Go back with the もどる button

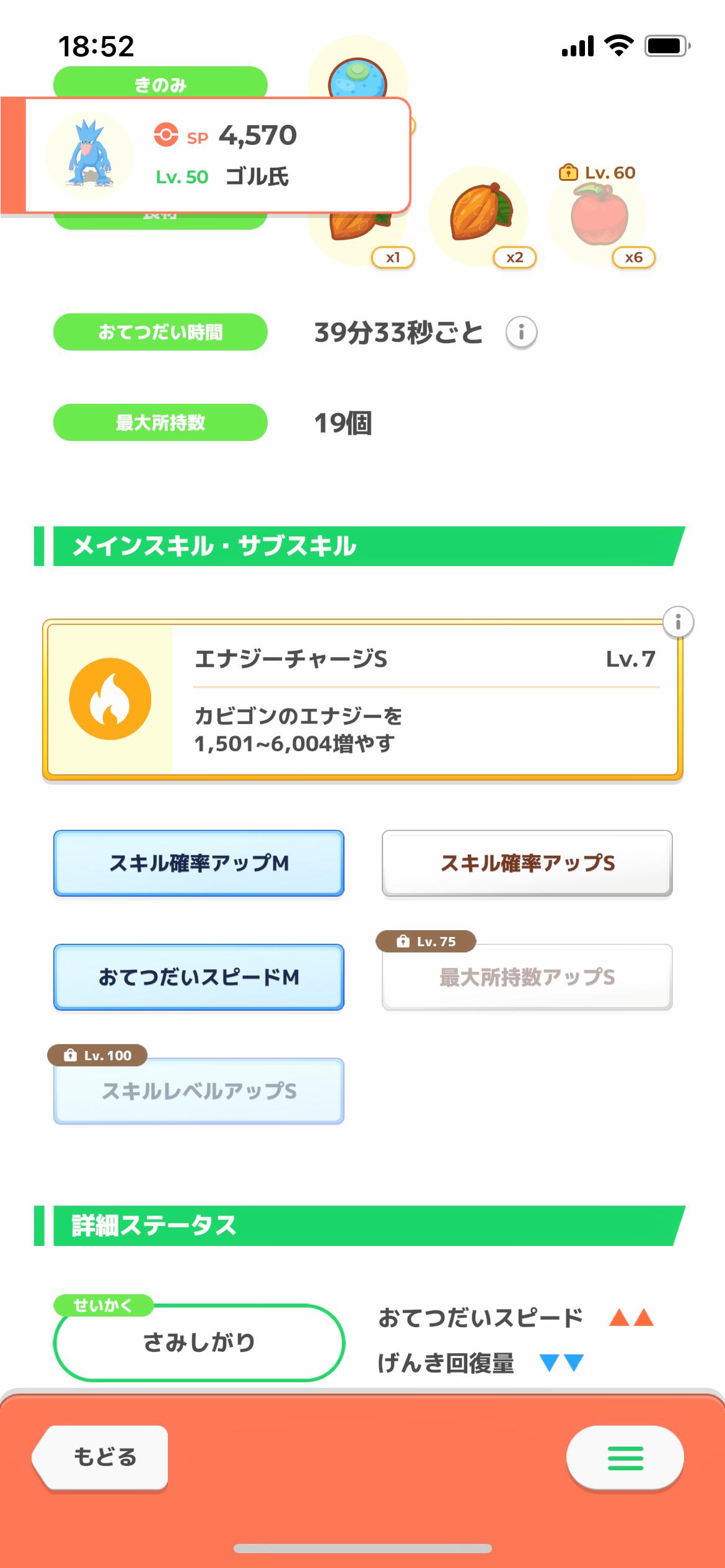[x=102, y=1457]
